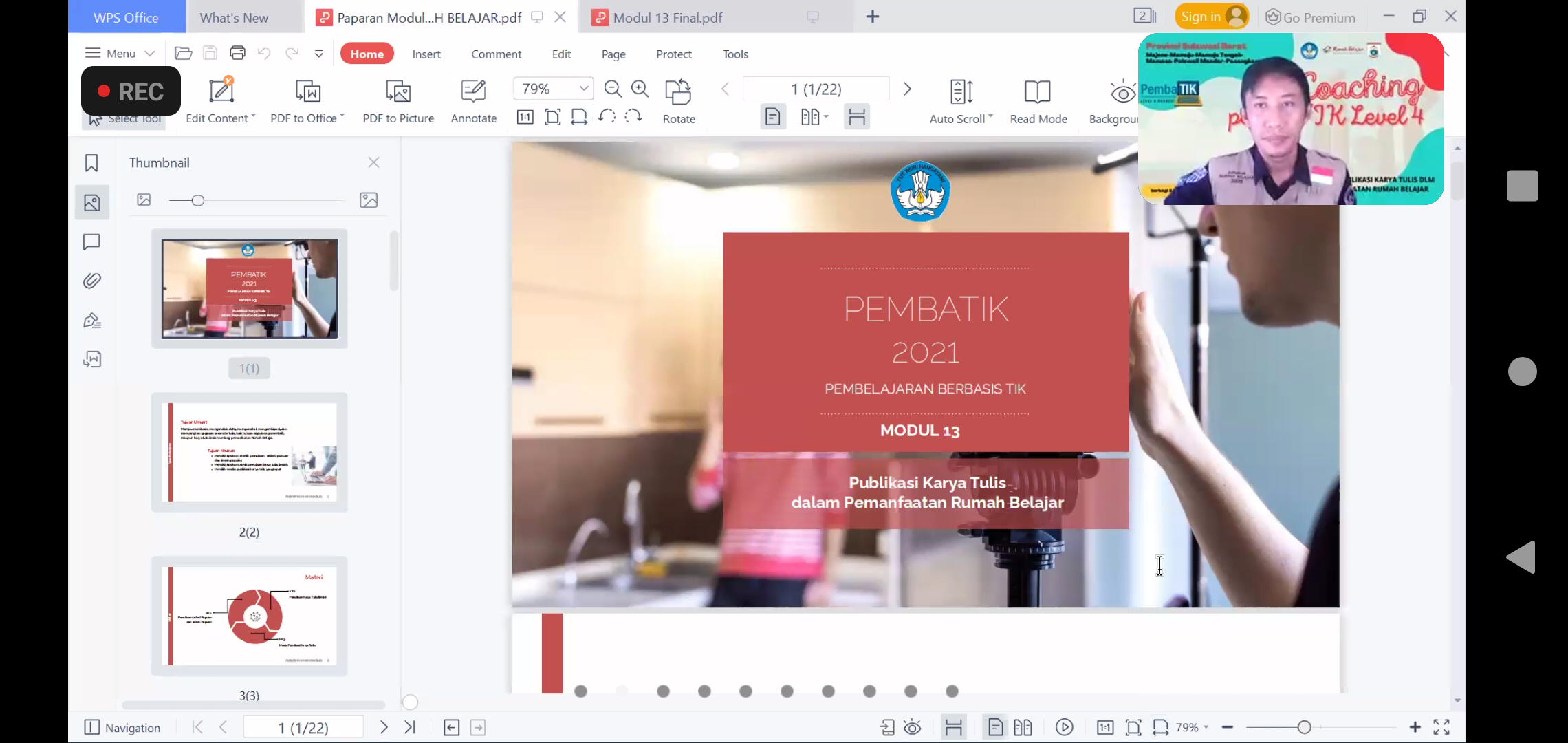This screenshot has width=1568, height=743.
Task: Adjust the status bar zoom slider
Action: 1304,727
